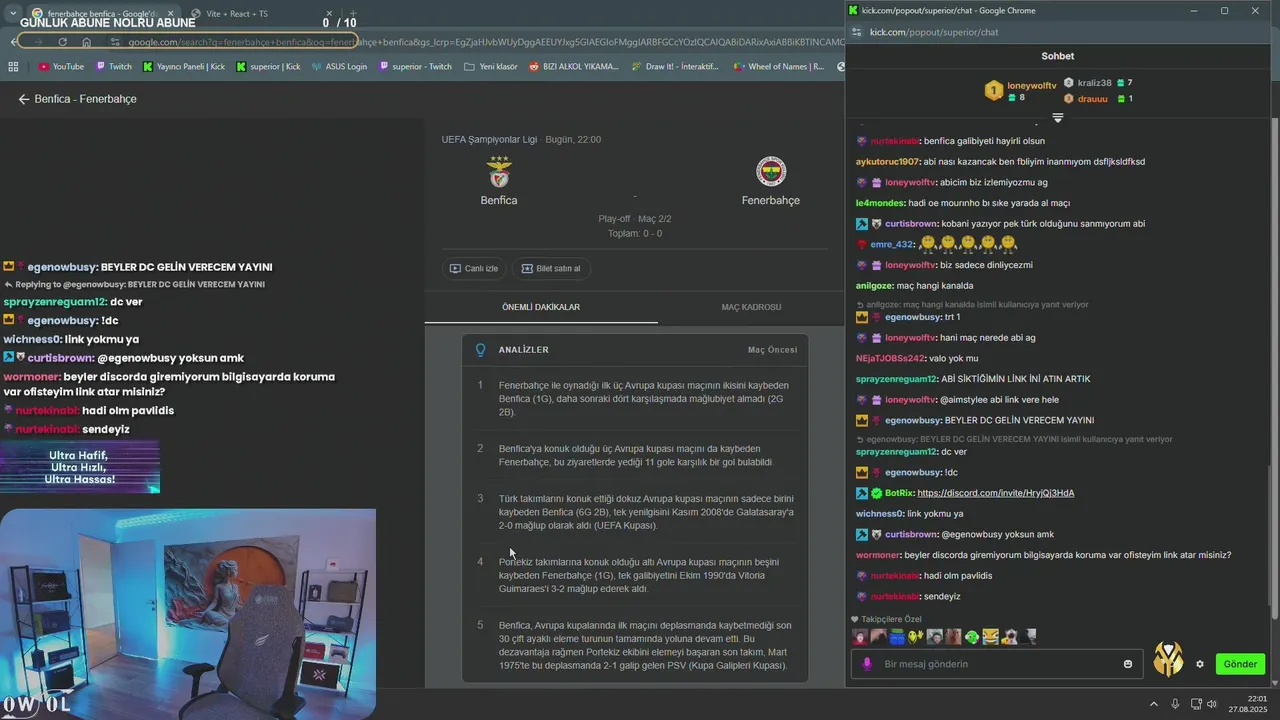Show hidden system tray icons
The height and width of the screenshot is (720, 1280).
click(x=1153, y=704)
